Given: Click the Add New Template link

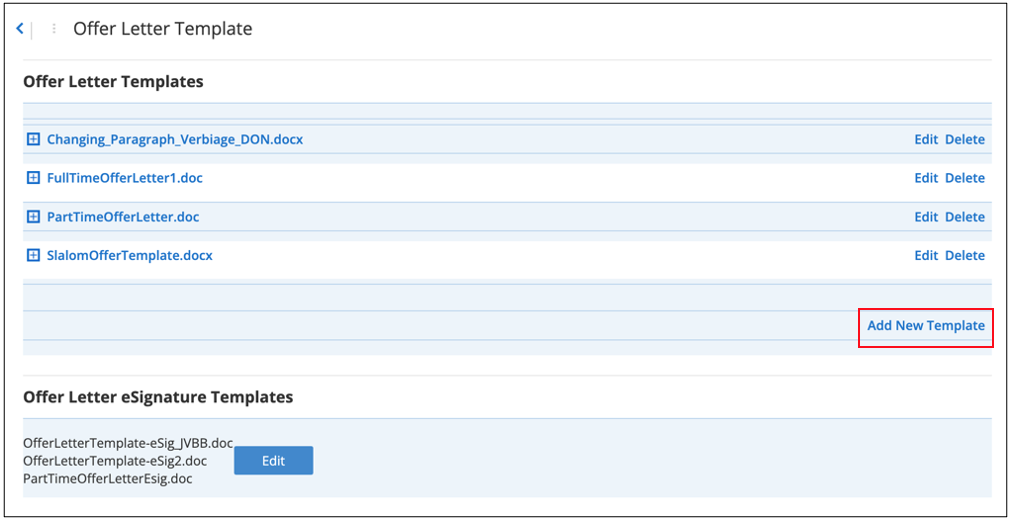Looking at the screenshot, I should [x=926, y=326].
